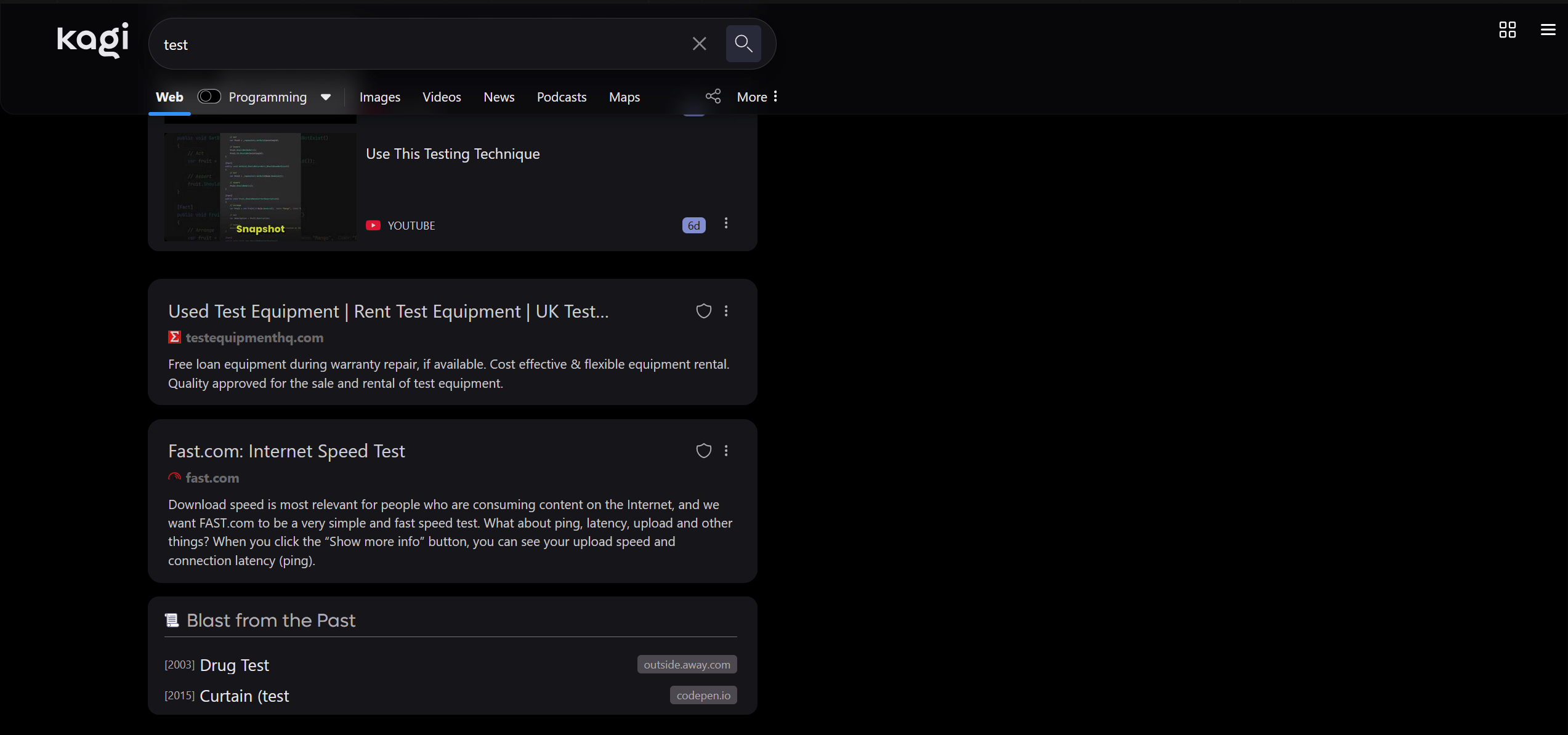1568x735 pixels.
Task: Open the Drug Test 2003 link
Action: click(x=234, y=665)
